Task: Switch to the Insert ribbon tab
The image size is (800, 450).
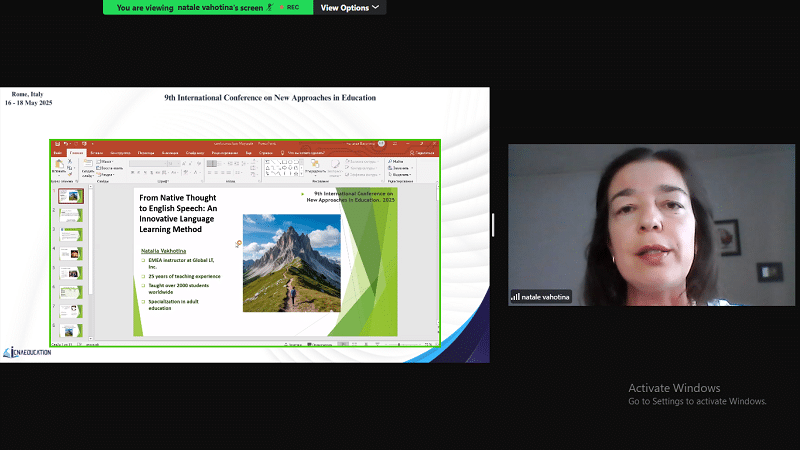Action: tap(97, 153)
